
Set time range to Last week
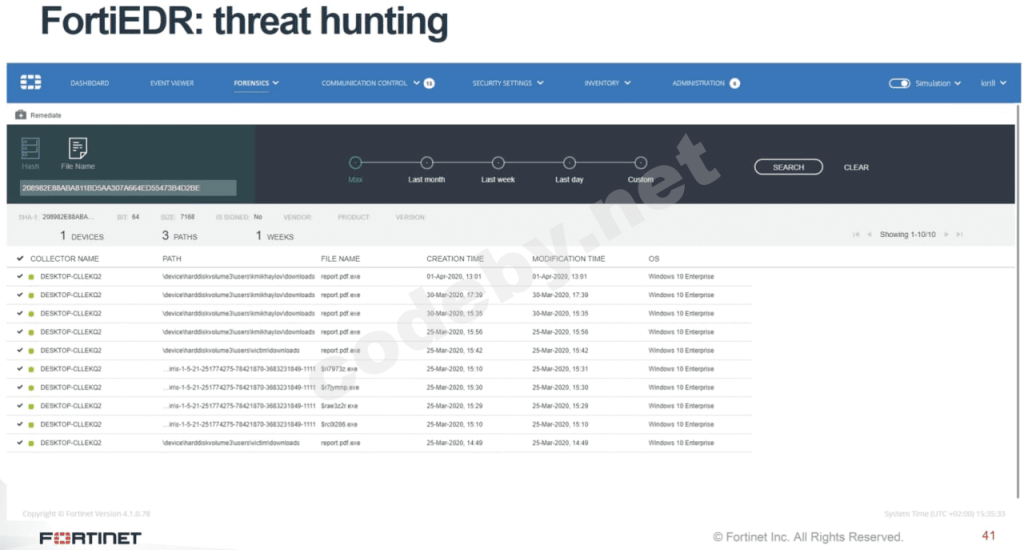(498, 163)
